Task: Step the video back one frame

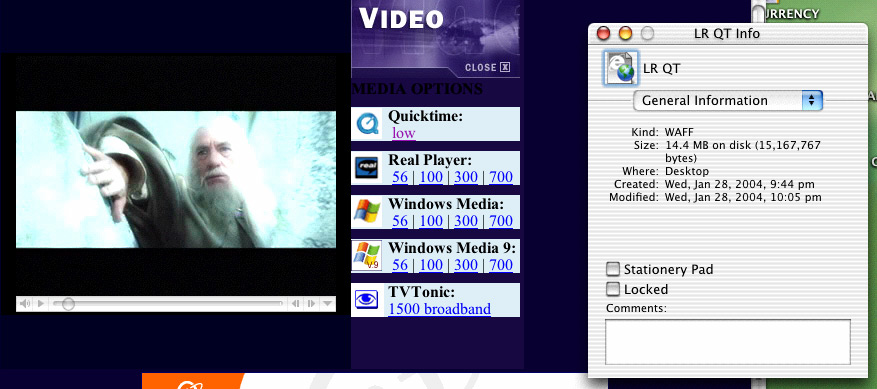Action: tap(295, 304)
